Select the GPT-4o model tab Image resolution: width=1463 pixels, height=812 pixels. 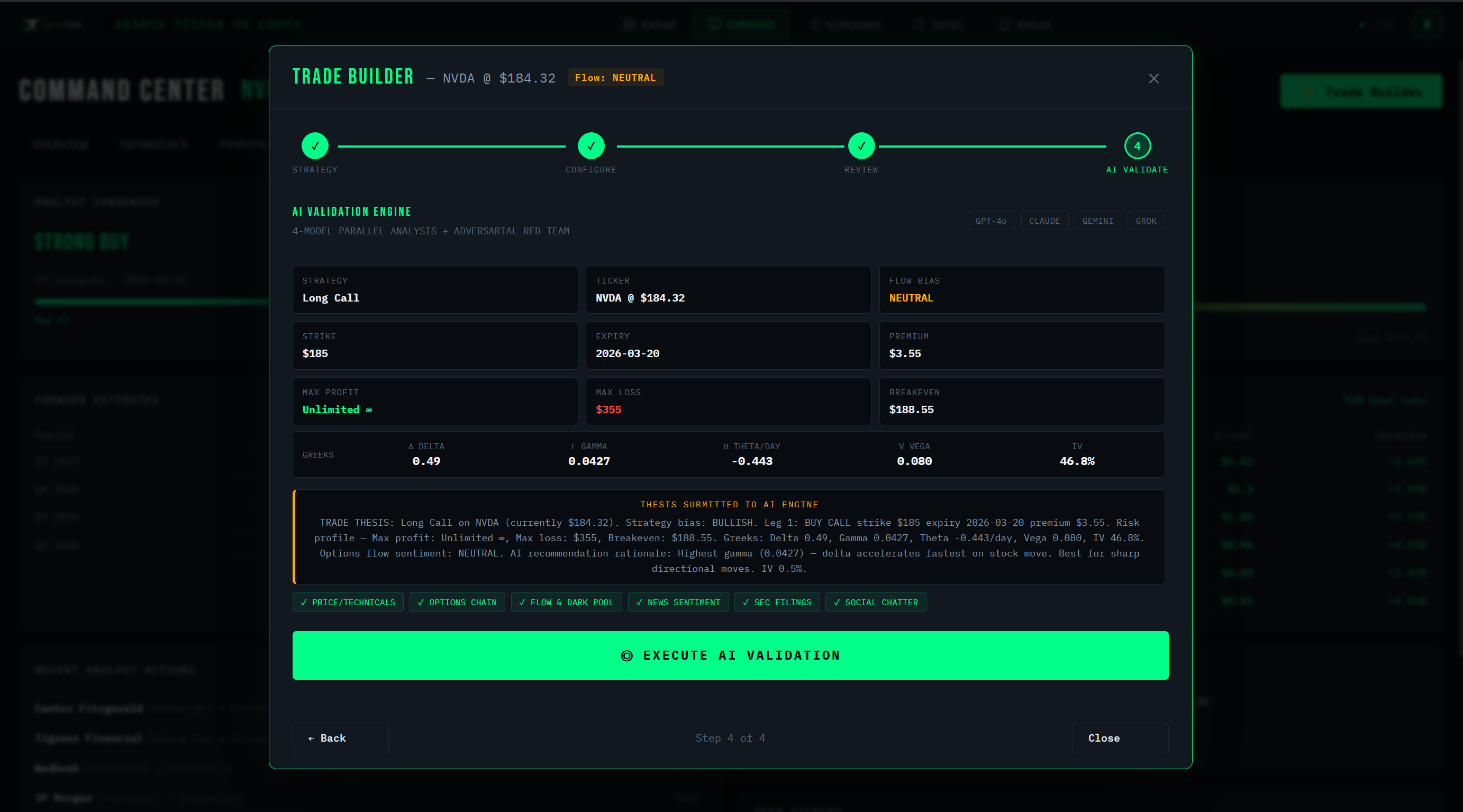click(991, 220)
